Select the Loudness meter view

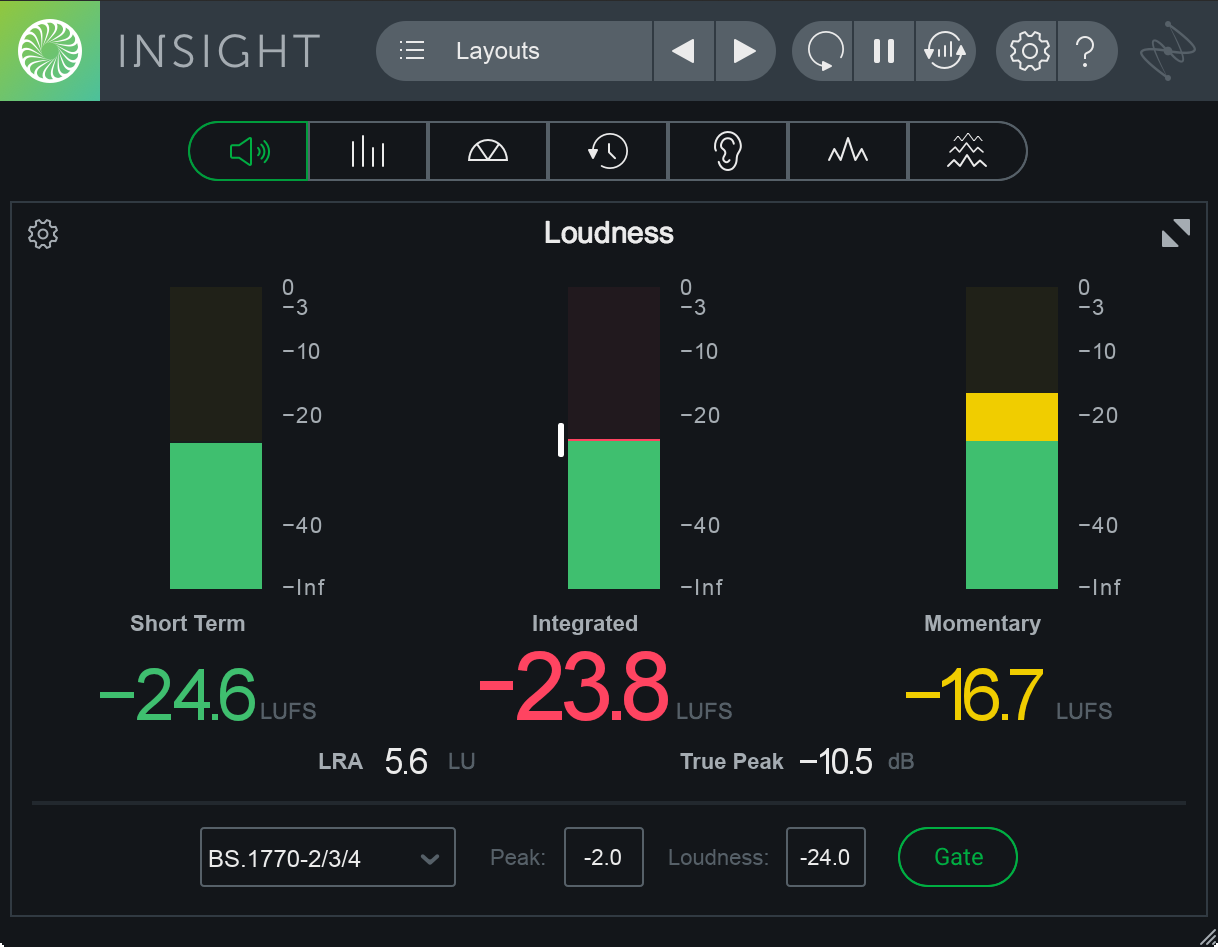tap(248, 151)
